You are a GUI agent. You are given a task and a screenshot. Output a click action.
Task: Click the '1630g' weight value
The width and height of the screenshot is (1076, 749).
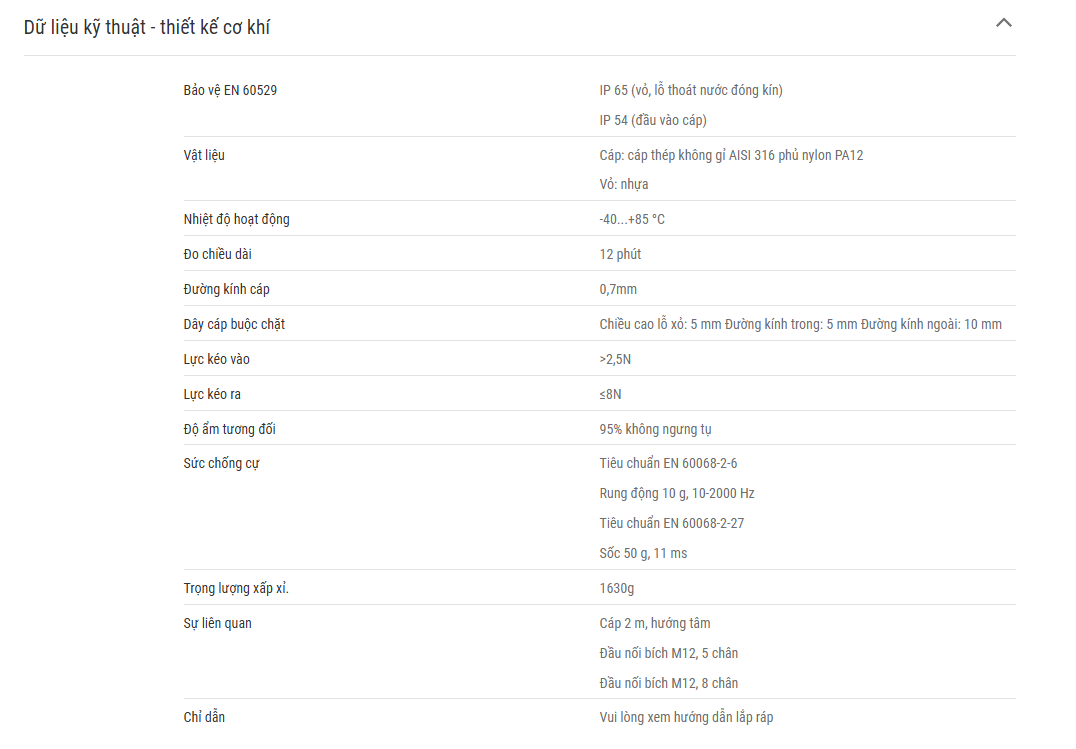(x=616, y=588)
